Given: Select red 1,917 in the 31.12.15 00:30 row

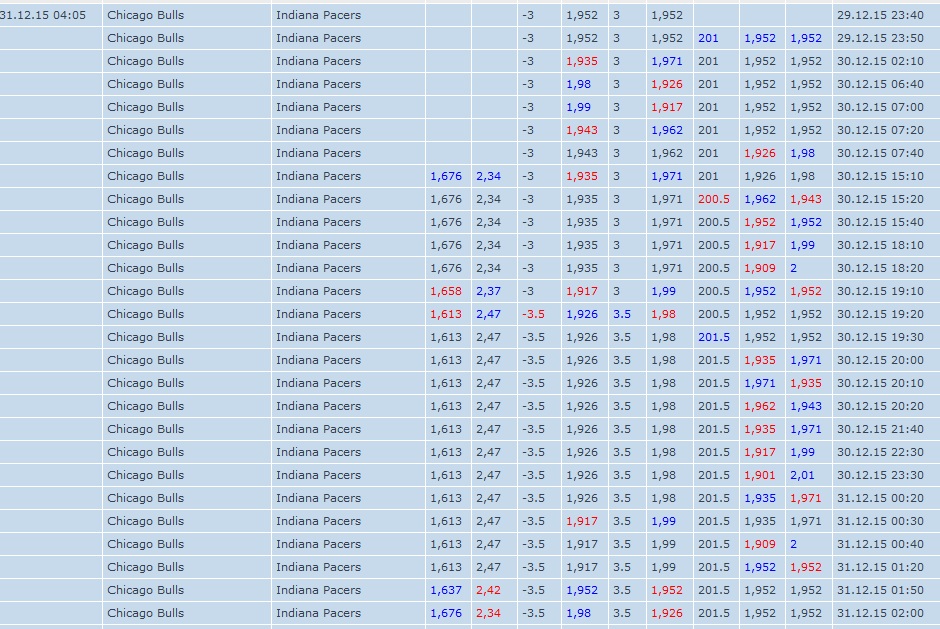Looking at the screenshot, I should (x=582, y=520).
